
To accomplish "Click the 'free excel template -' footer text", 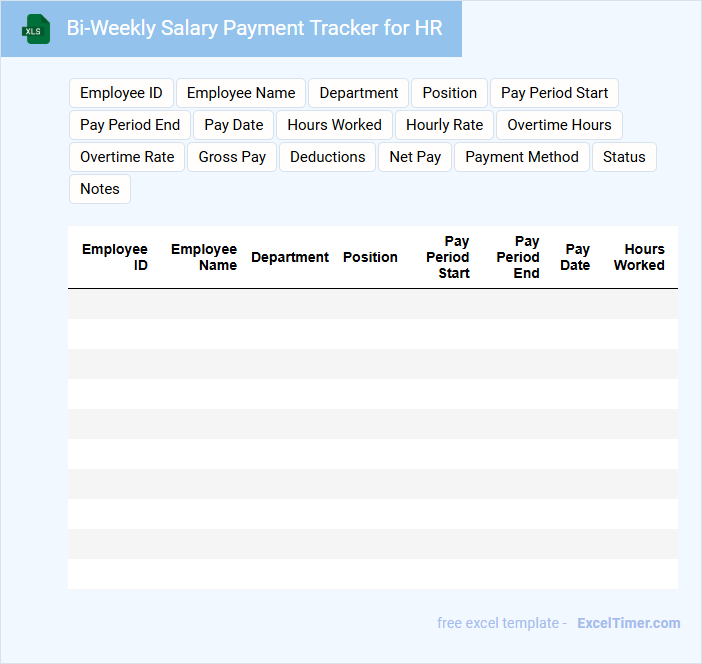I will click(x=502, y=623).
